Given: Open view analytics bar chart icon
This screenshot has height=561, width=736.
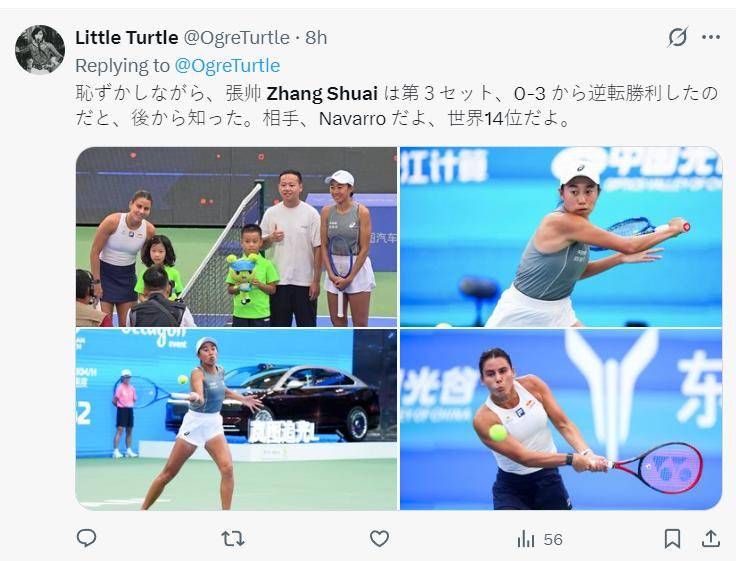Looking at the screenshot, I should tap(526, 539).
